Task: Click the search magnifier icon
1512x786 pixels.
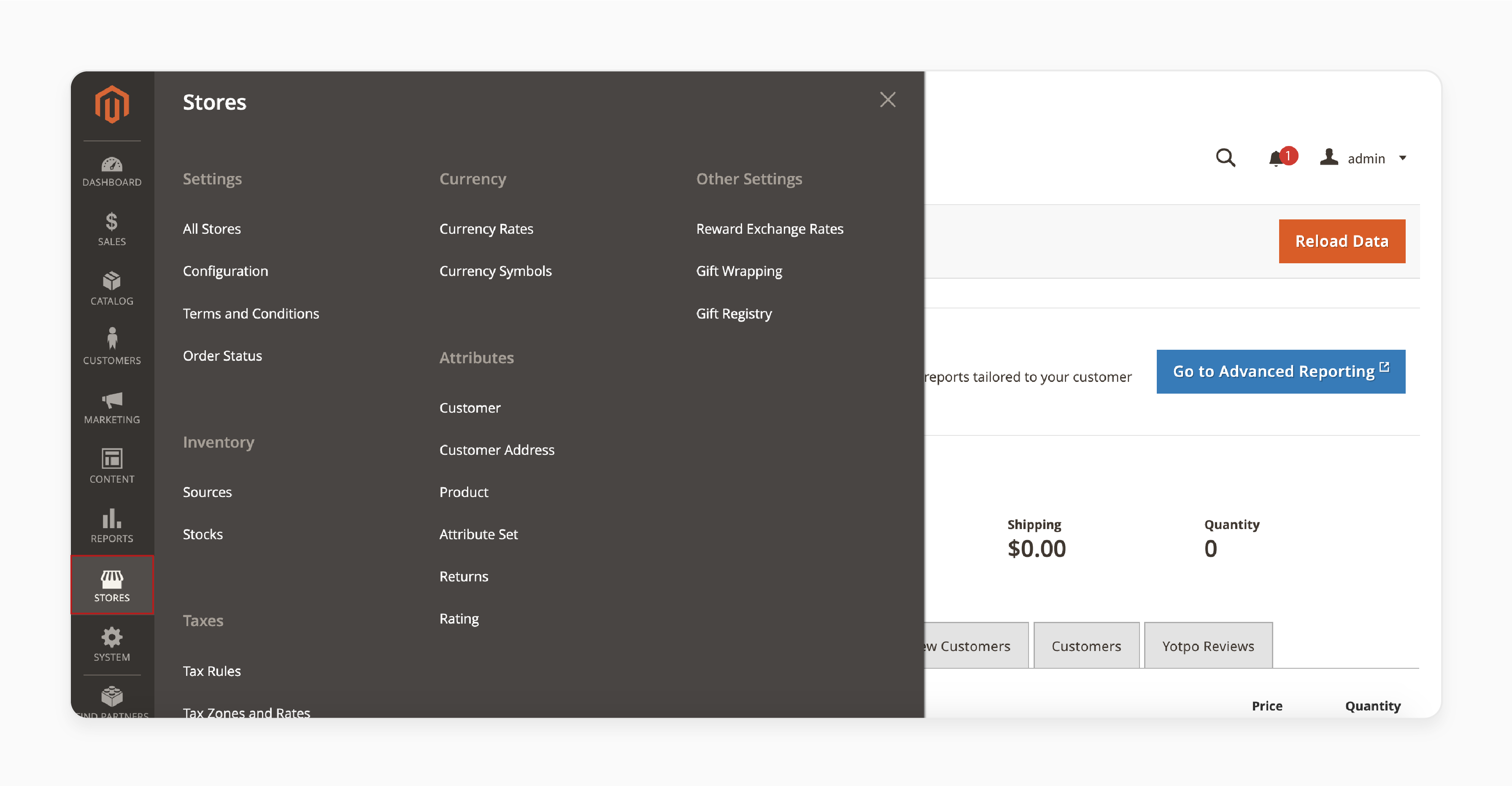Action: 1226,158
